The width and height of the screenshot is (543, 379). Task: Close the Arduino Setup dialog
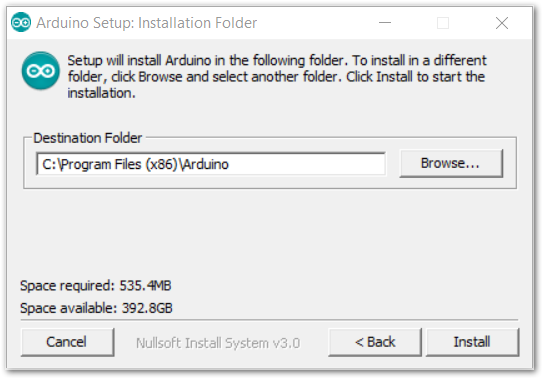(502, 23)
